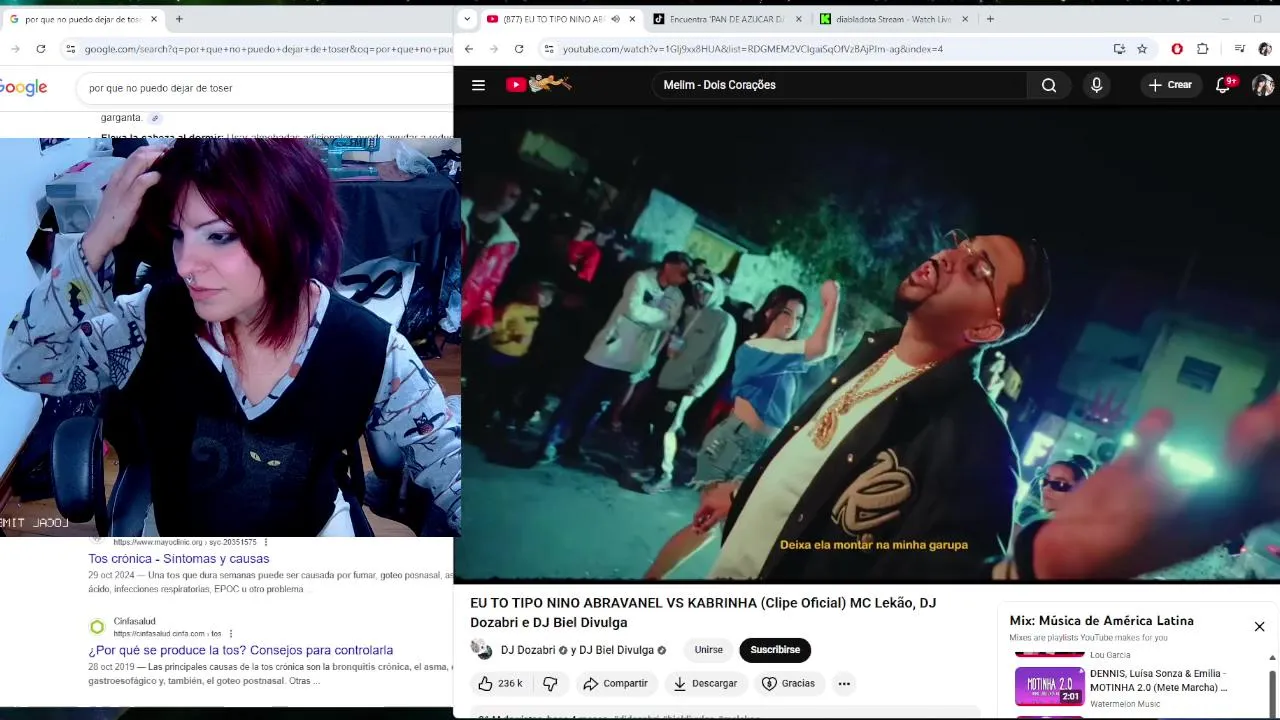
Task: Click the Google search address bar URL
Action: point(268,49)
